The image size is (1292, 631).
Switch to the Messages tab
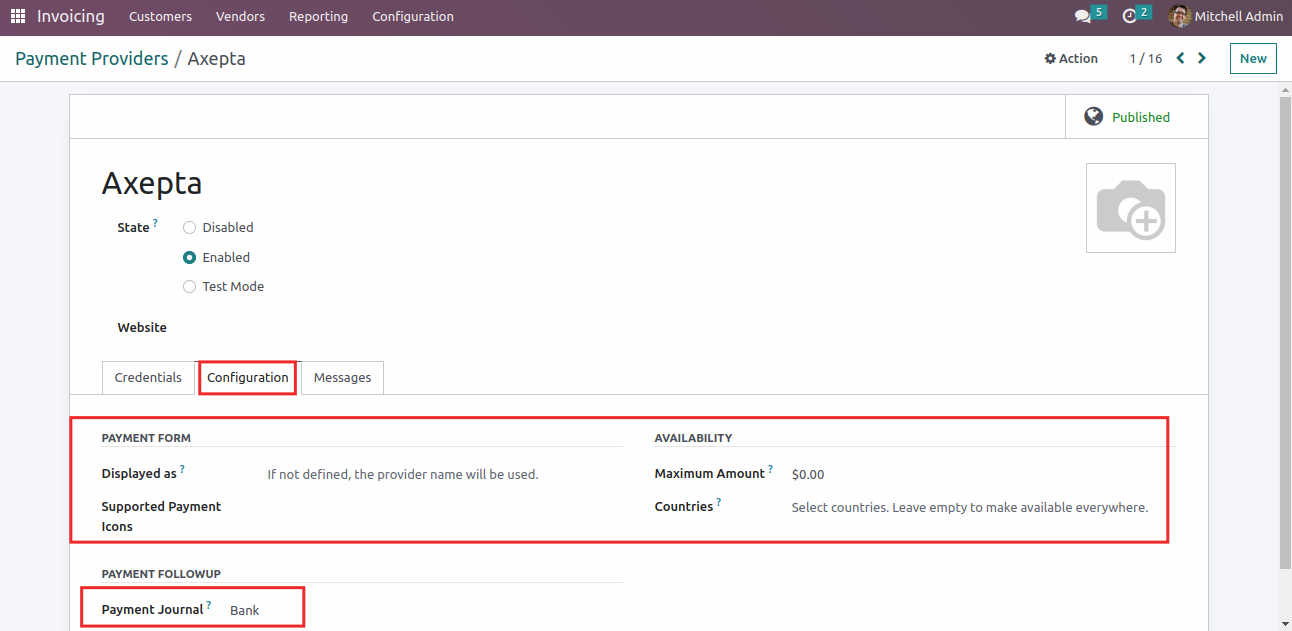click(x=342, y=377)
